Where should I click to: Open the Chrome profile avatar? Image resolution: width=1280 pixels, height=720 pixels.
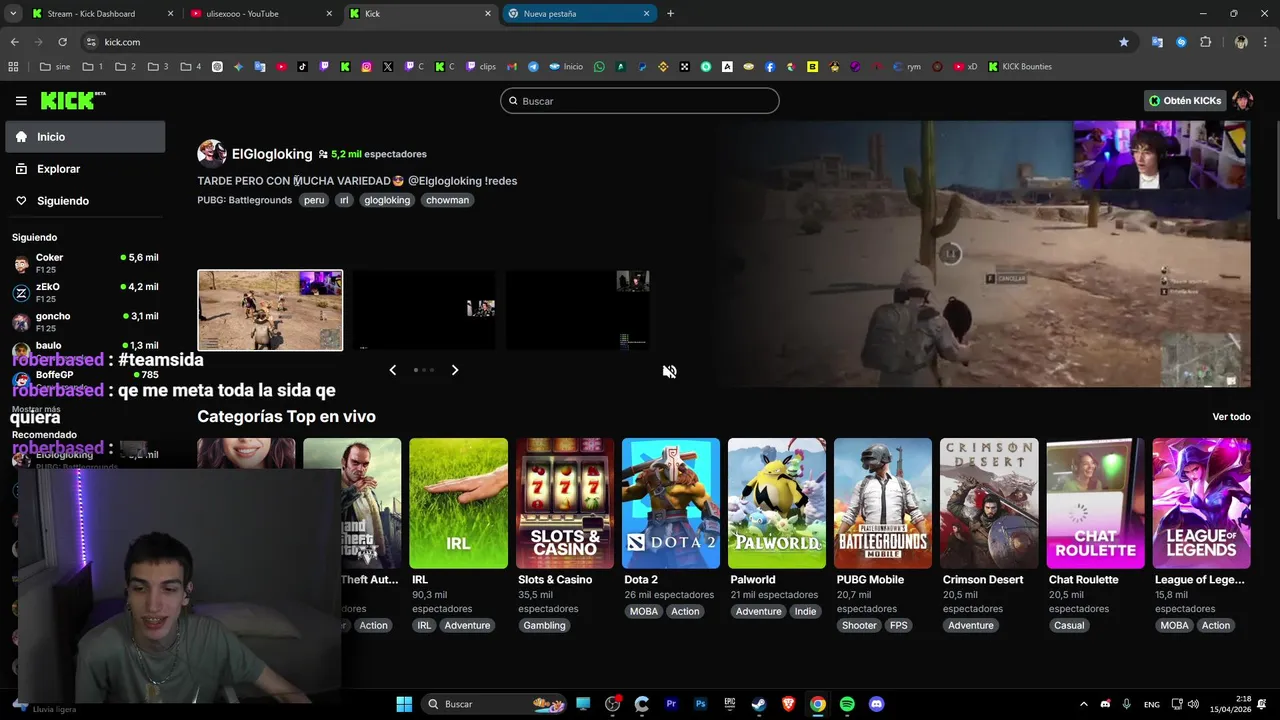[x=1241, y=42]
